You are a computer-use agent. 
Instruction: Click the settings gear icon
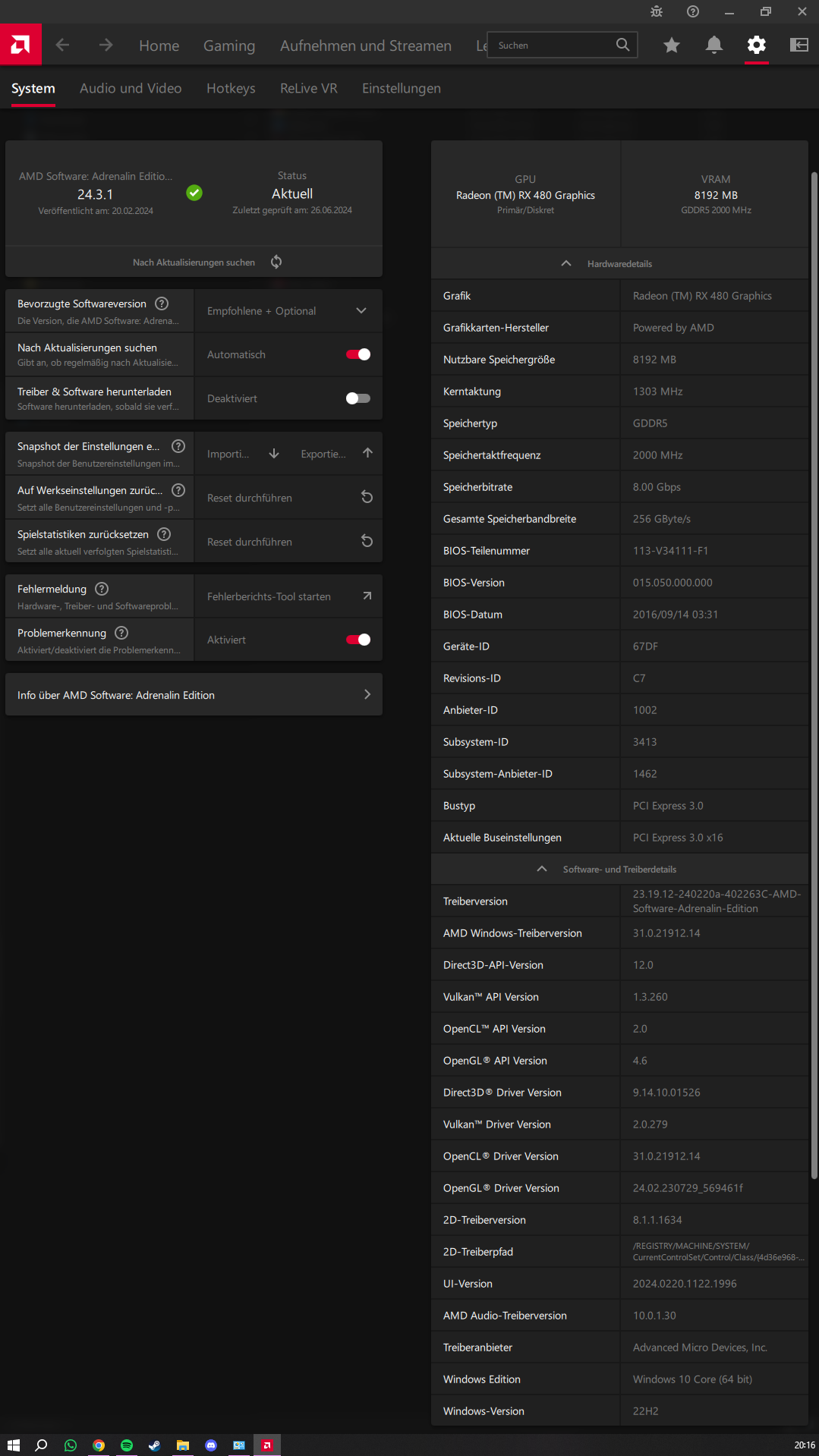[x=756, y=46]
